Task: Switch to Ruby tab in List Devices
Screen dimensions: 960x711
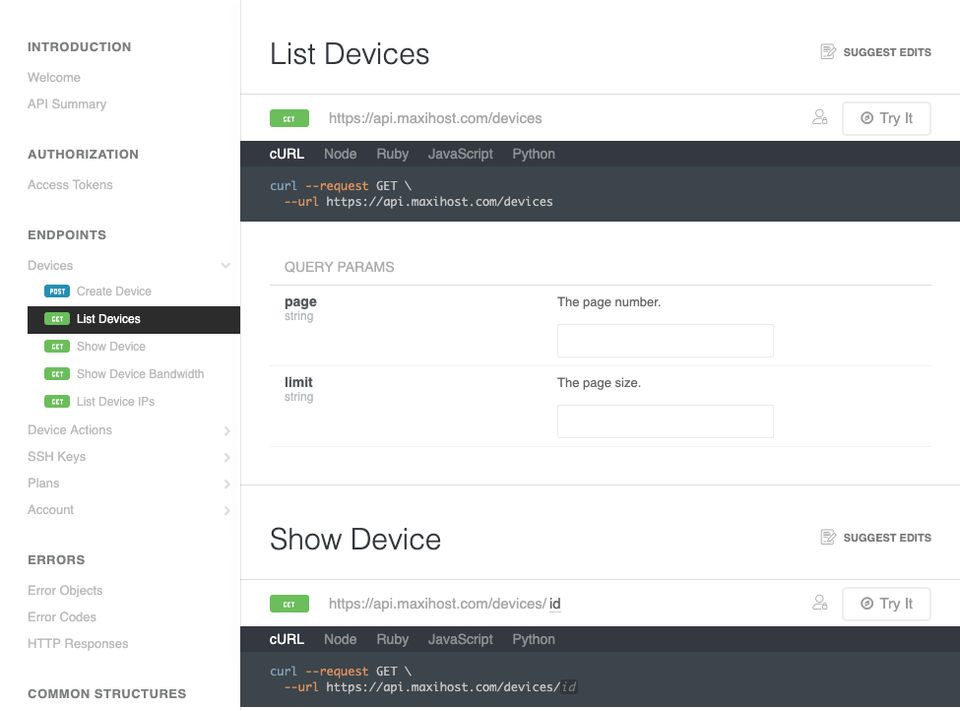Action: 392,154
